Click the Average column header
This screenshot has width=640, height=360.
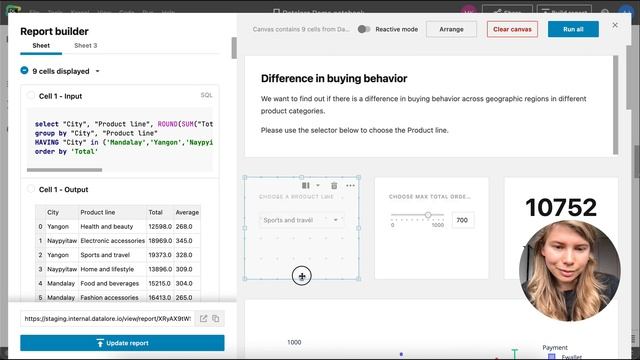coord(187,212)
